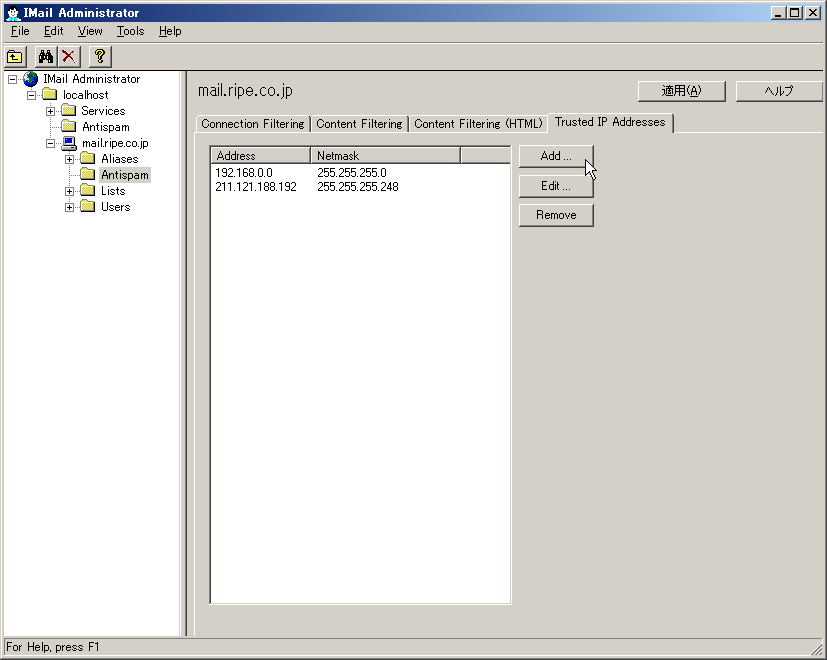Click the 255.255.255.0 netmask cell
The height and width of the screenshot is (660, 827).
(352, 173)
